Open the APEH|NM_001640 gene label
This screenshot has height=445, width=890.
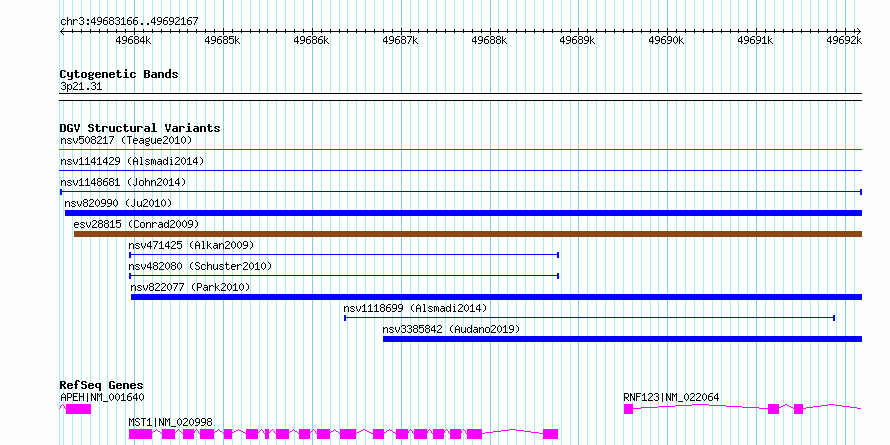[102, 397]
